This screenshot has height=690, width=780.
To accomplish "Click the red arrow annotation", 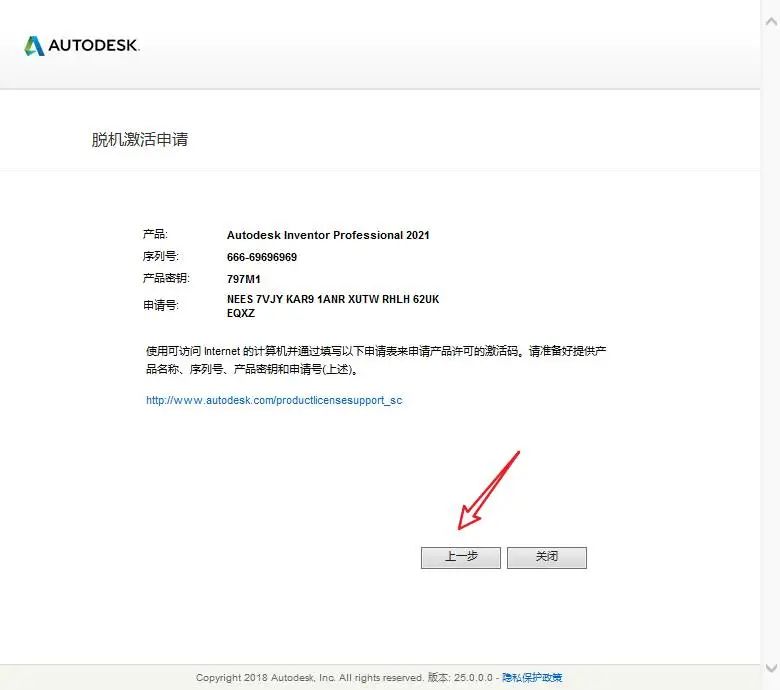I will coord(488,491).
